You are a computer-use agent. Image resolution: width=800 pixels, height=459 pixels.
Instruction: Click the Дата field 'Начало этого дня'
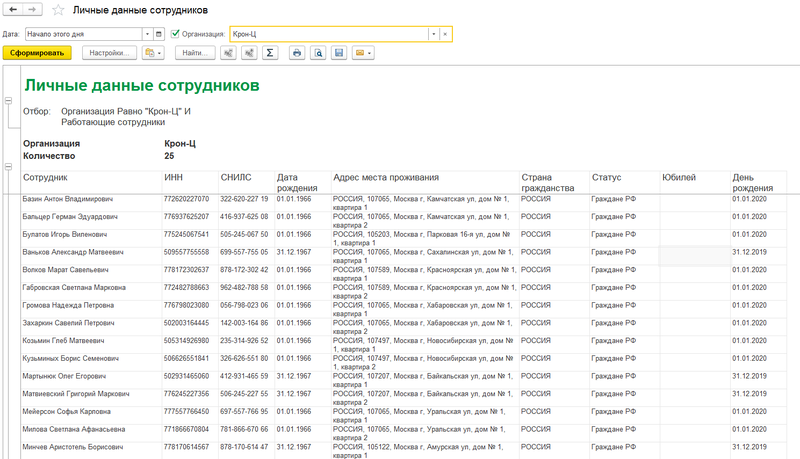[x=84, y=34]
